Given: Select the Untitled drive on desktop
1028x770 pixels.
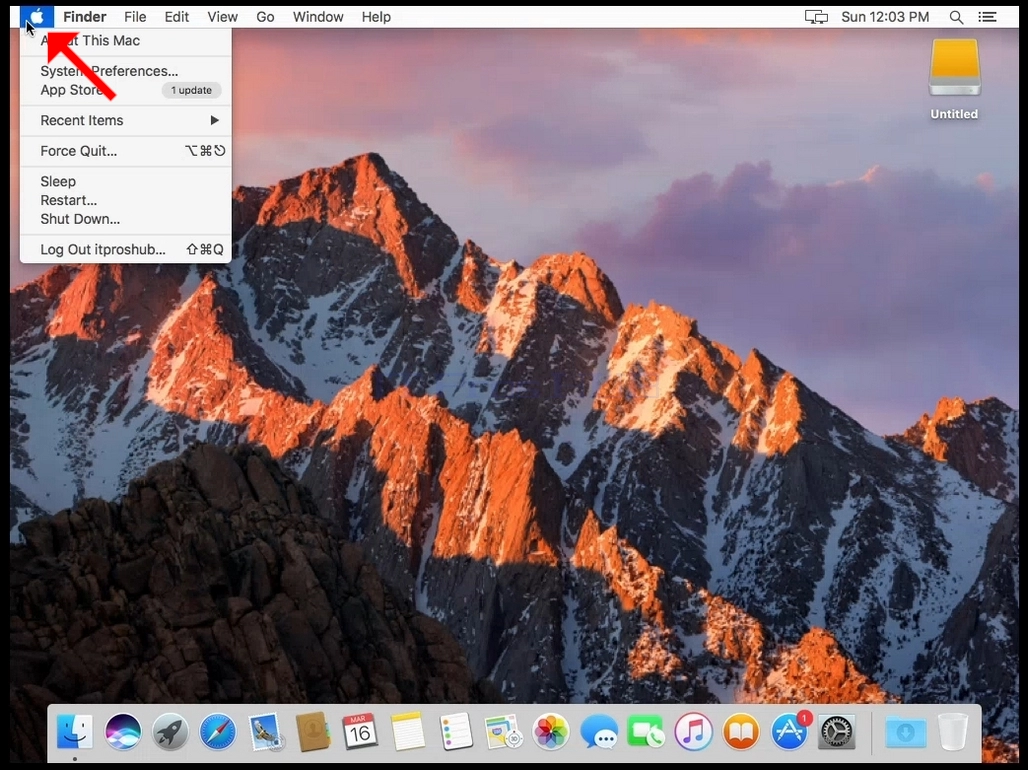Looking at the screenshot, I should pyautogui.click(x=955, y=79).
